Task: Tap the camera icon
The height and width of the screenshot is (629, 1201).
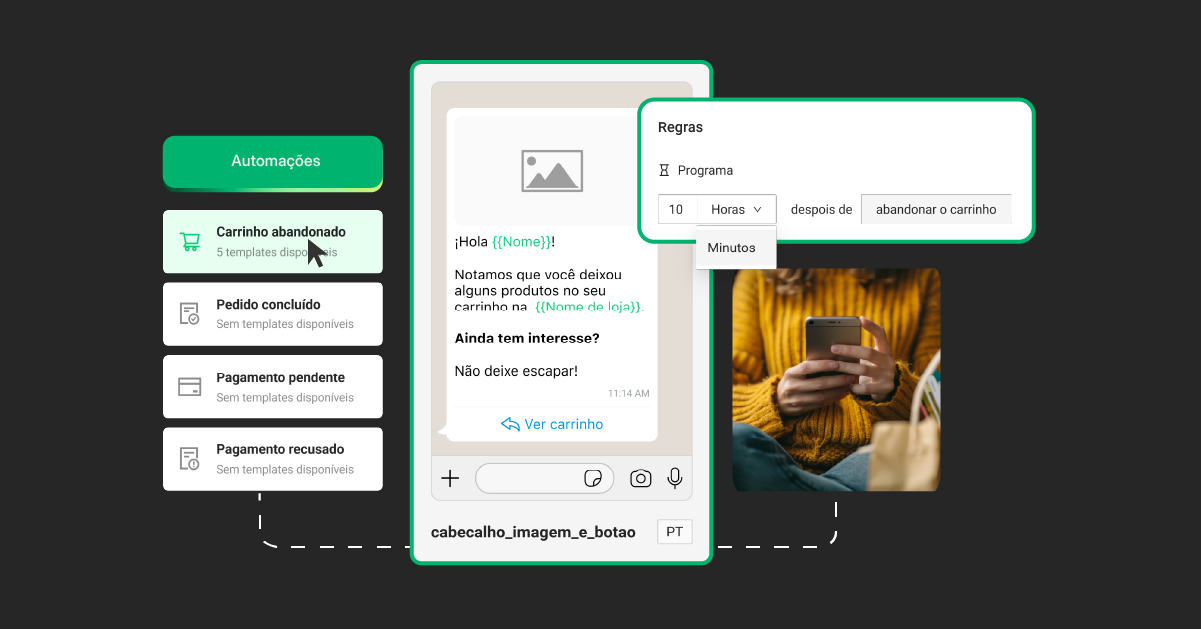Action: point(640,478)
